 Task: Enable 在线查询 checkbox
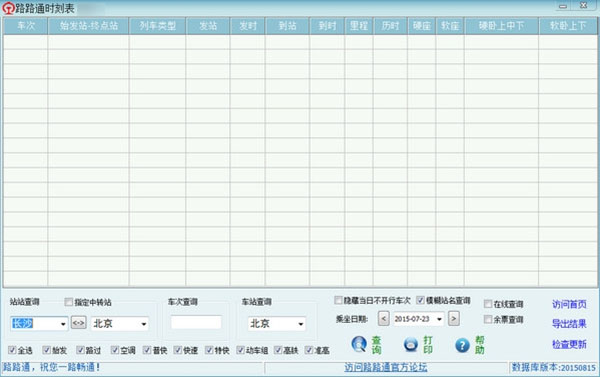click(x=488, y=304)
